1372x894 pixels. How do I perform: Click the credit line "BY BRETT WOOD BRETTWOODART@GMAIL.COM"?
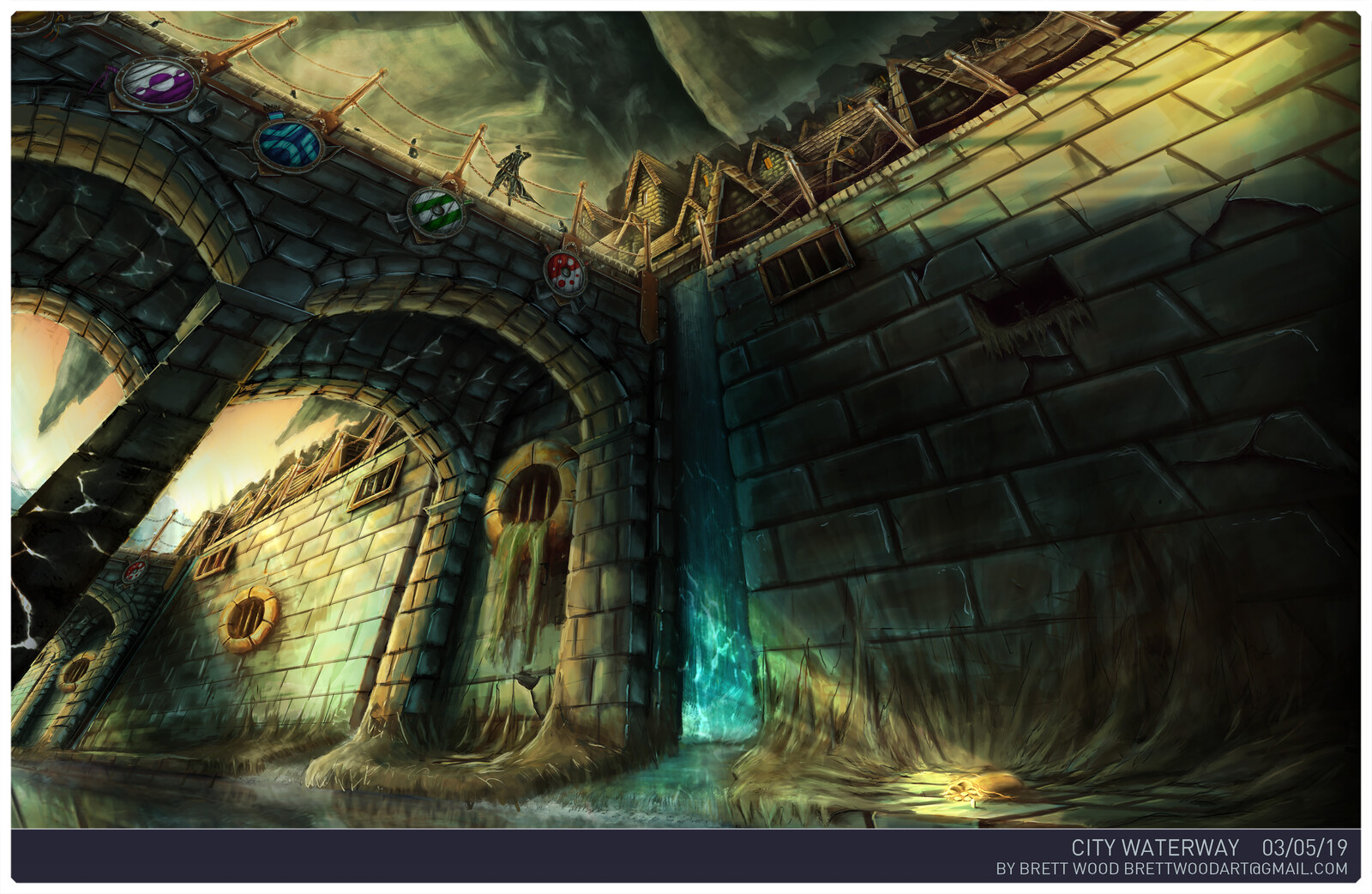1172,869
